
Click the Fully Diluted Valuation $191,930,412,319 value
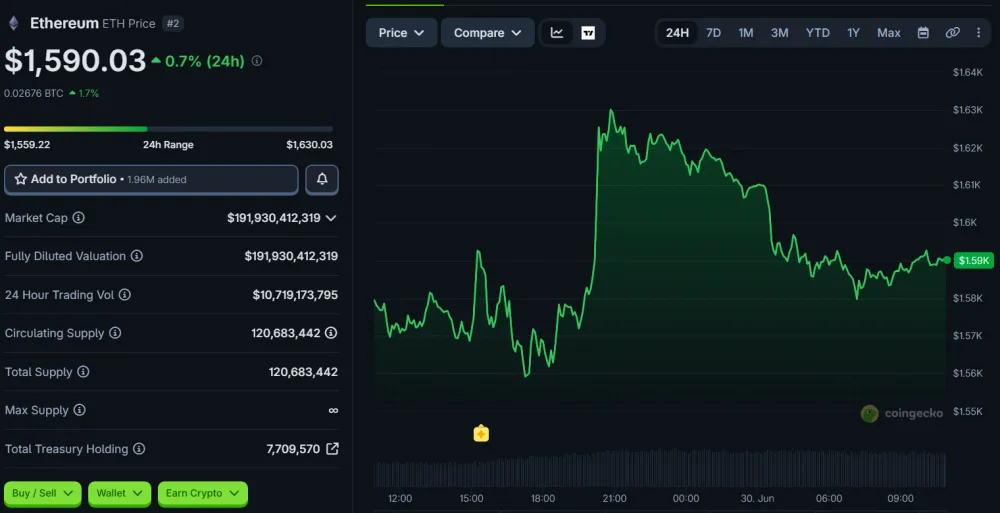291,256
